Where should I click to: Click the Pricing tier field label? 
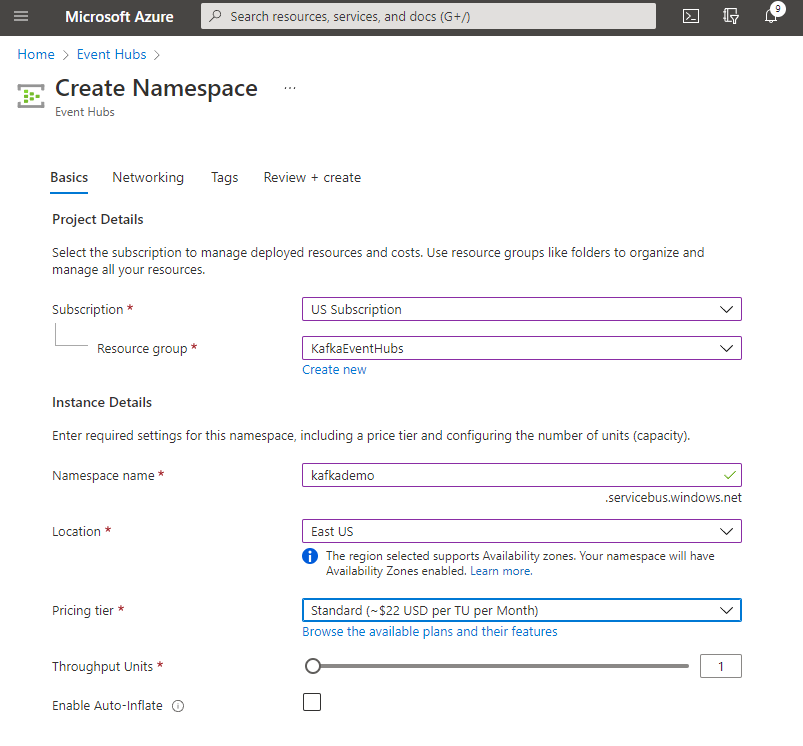coord(83,611)
